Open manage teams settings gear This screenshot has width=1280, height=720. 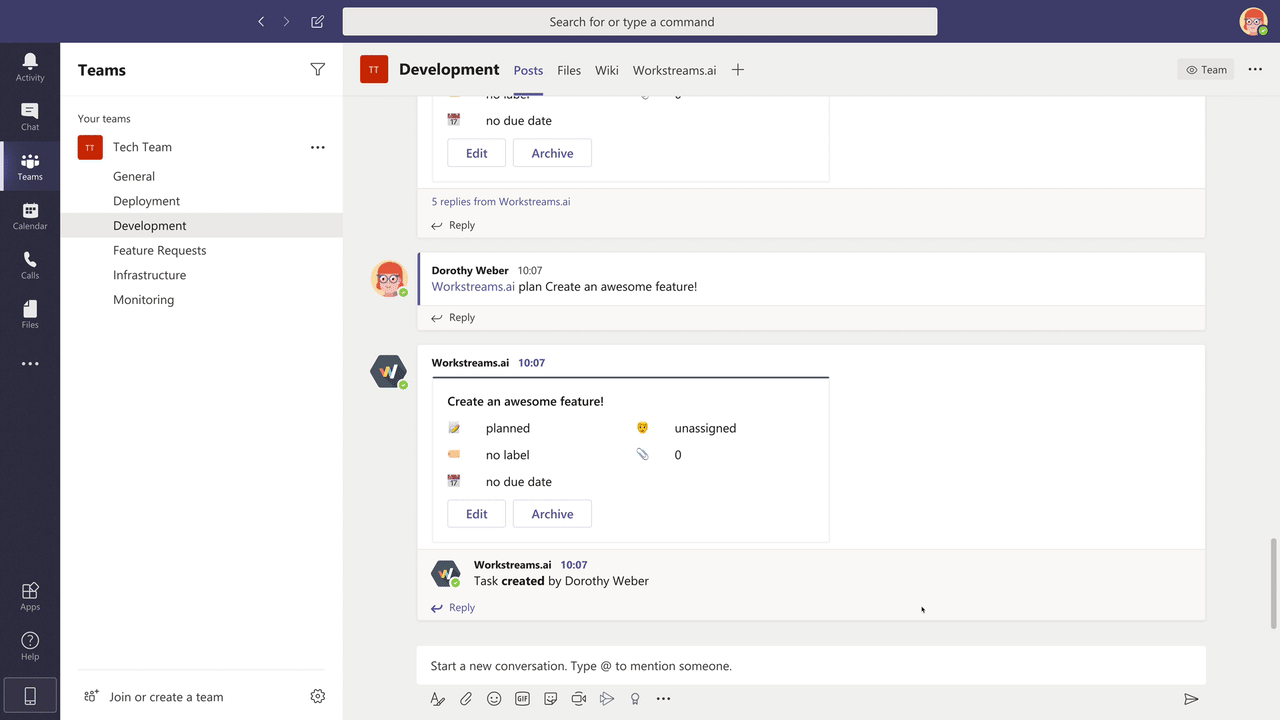[x=318, y=696]
